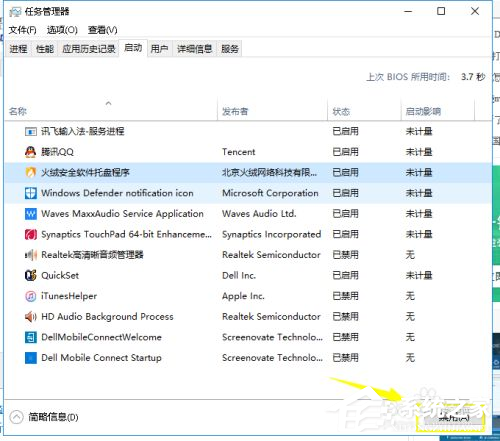Screen dimensions: 500x441
Task: Click the 北京火绒网络科技有限... publisher cell
Action: [270, 172]
